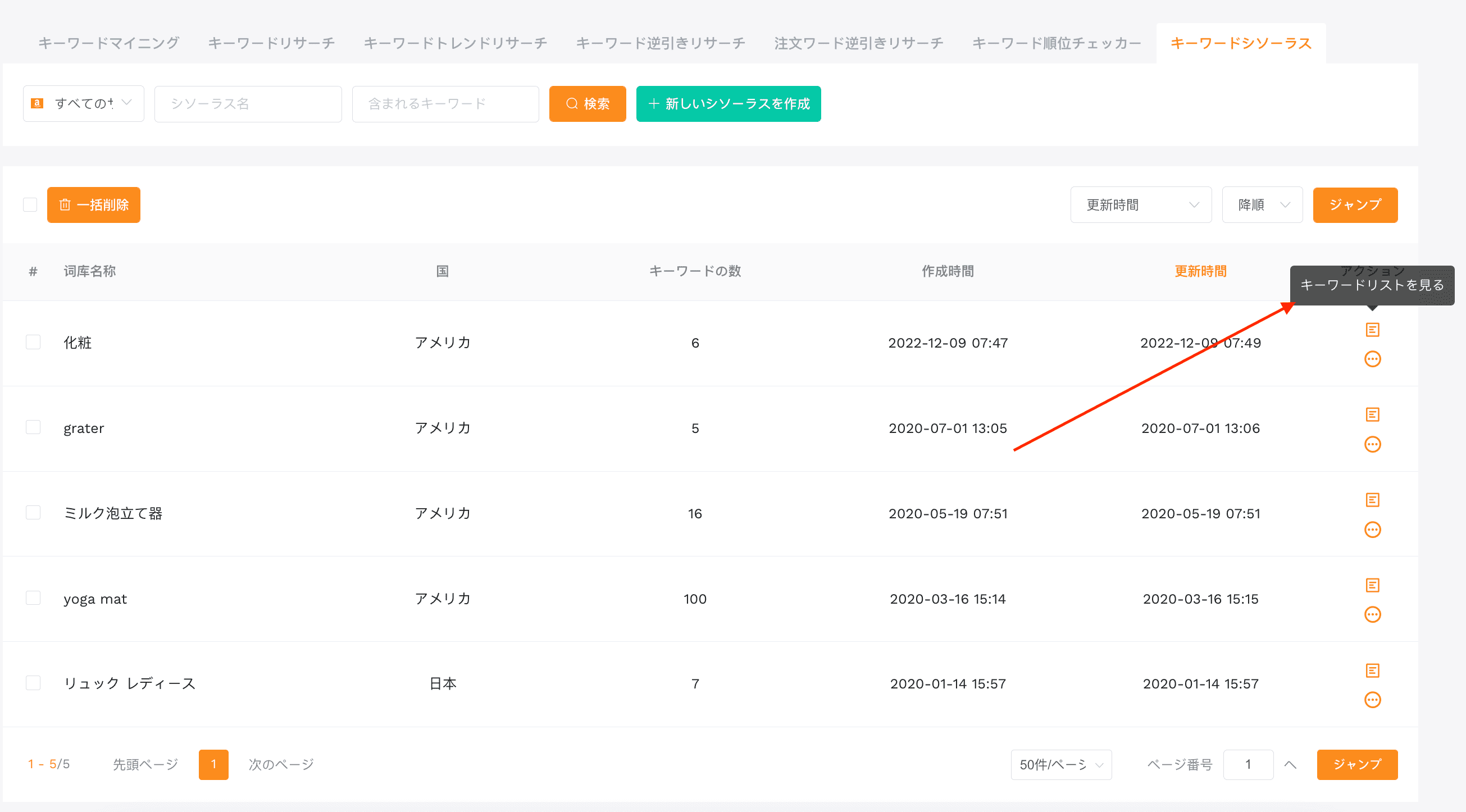Go to 先頭ページ link
Image resolution: width=1466 pixels, height=812 pixels.
[x=145, y=764]
